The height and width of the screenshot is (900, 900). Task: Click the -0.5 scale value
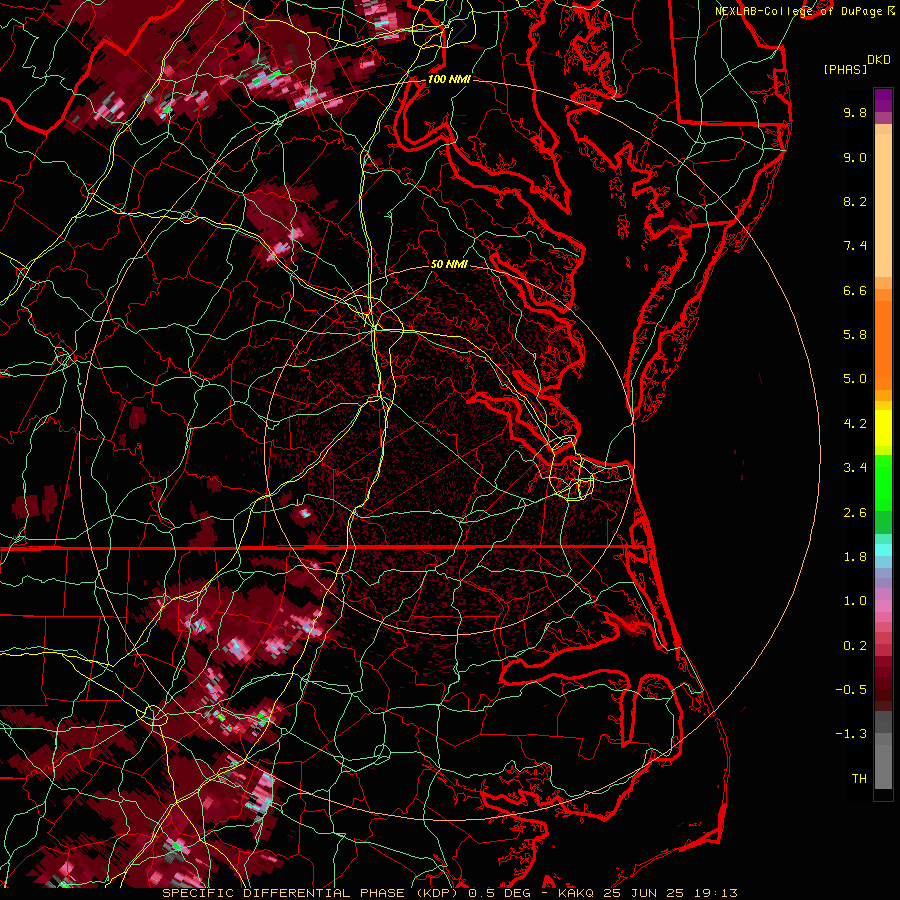tap(851, 690)
